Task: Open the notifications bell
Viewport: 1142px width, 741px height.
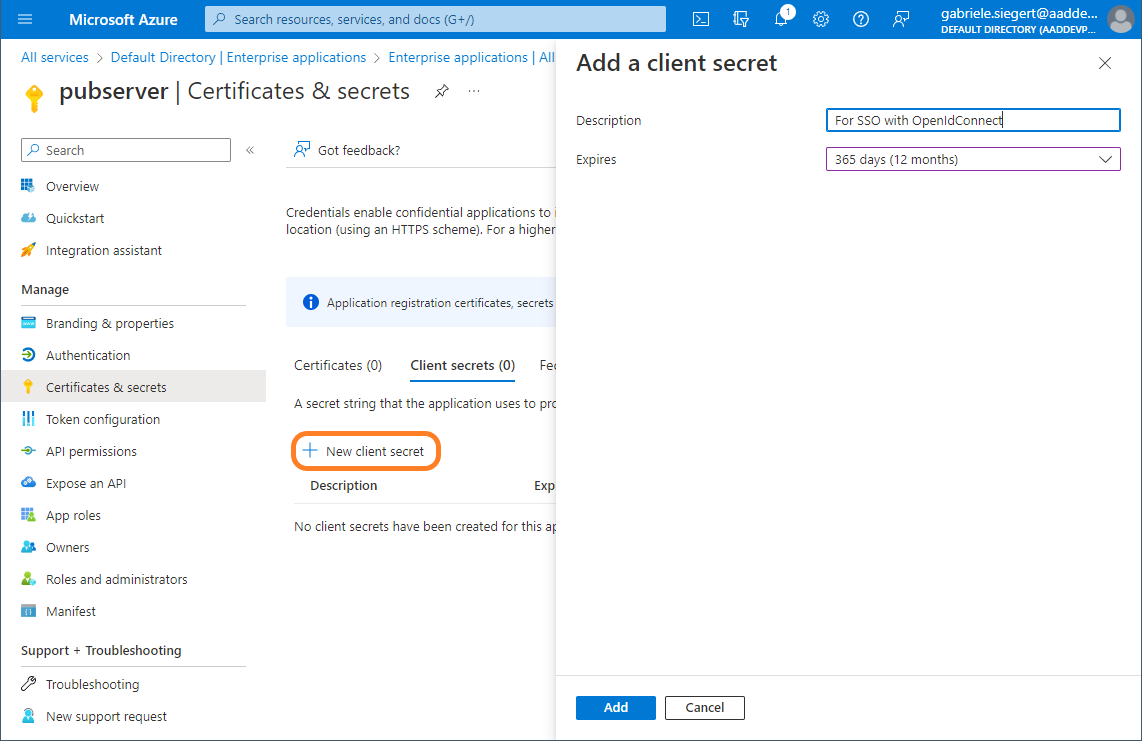Action: [781, 19]
